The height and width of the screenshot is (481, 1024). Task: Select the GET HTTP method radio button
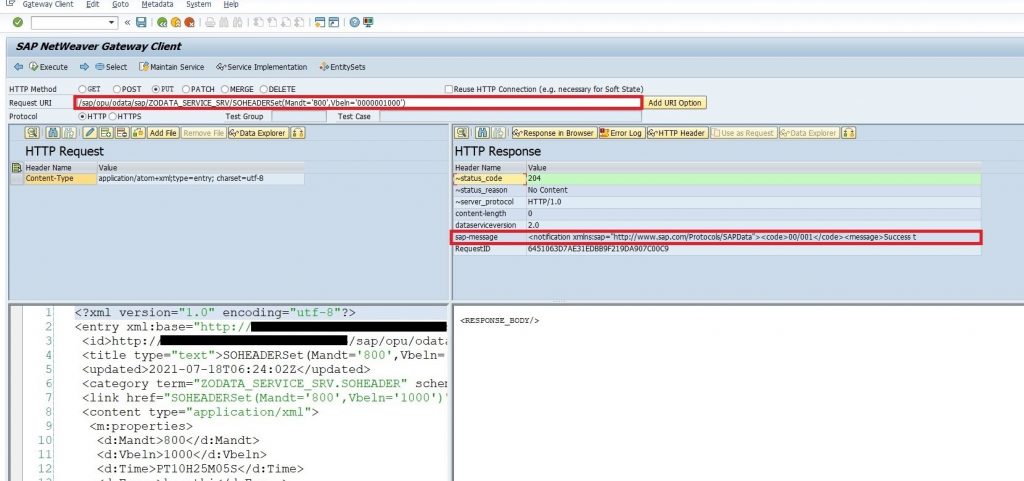[x=82, y=89]
